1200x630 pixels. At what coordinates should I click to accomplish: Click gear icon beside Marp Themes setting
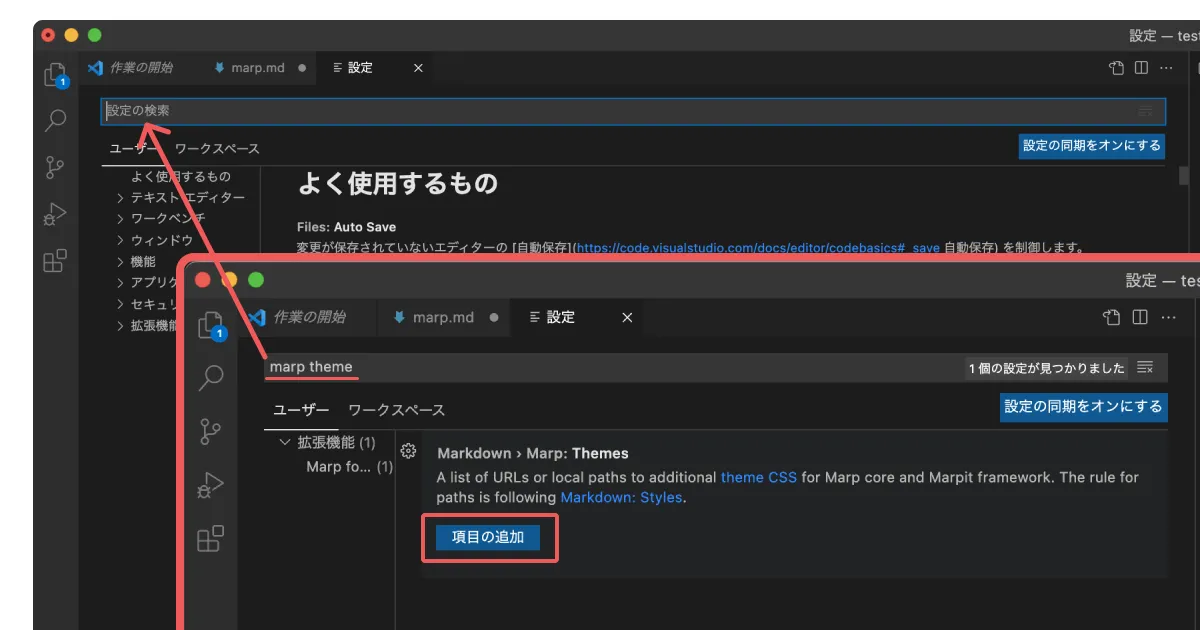pyautogui.click(x=408, y=451)
